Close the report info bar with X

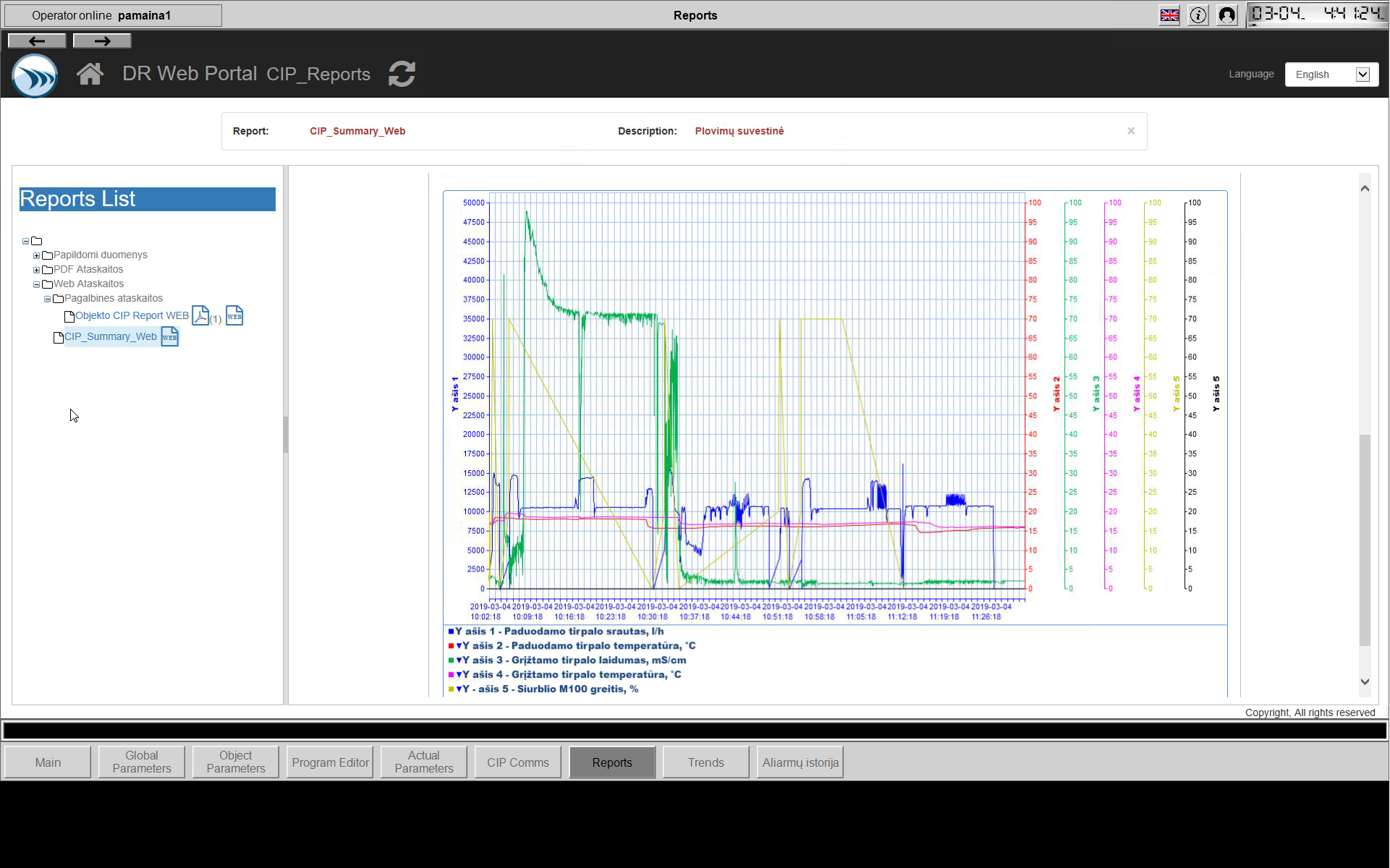(1131, 131)
